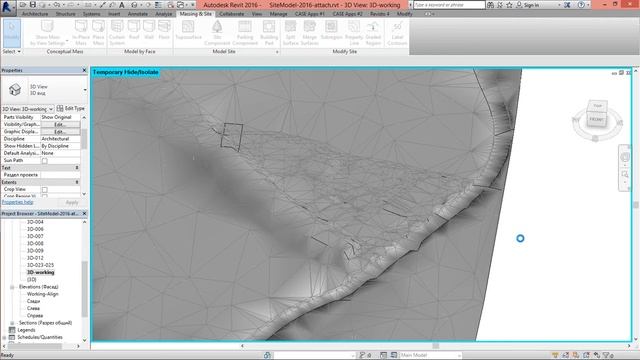The height and width of the screenshot is (360, 640).
Task: Click the filter icon in status bar
Action: click(606, 356)
